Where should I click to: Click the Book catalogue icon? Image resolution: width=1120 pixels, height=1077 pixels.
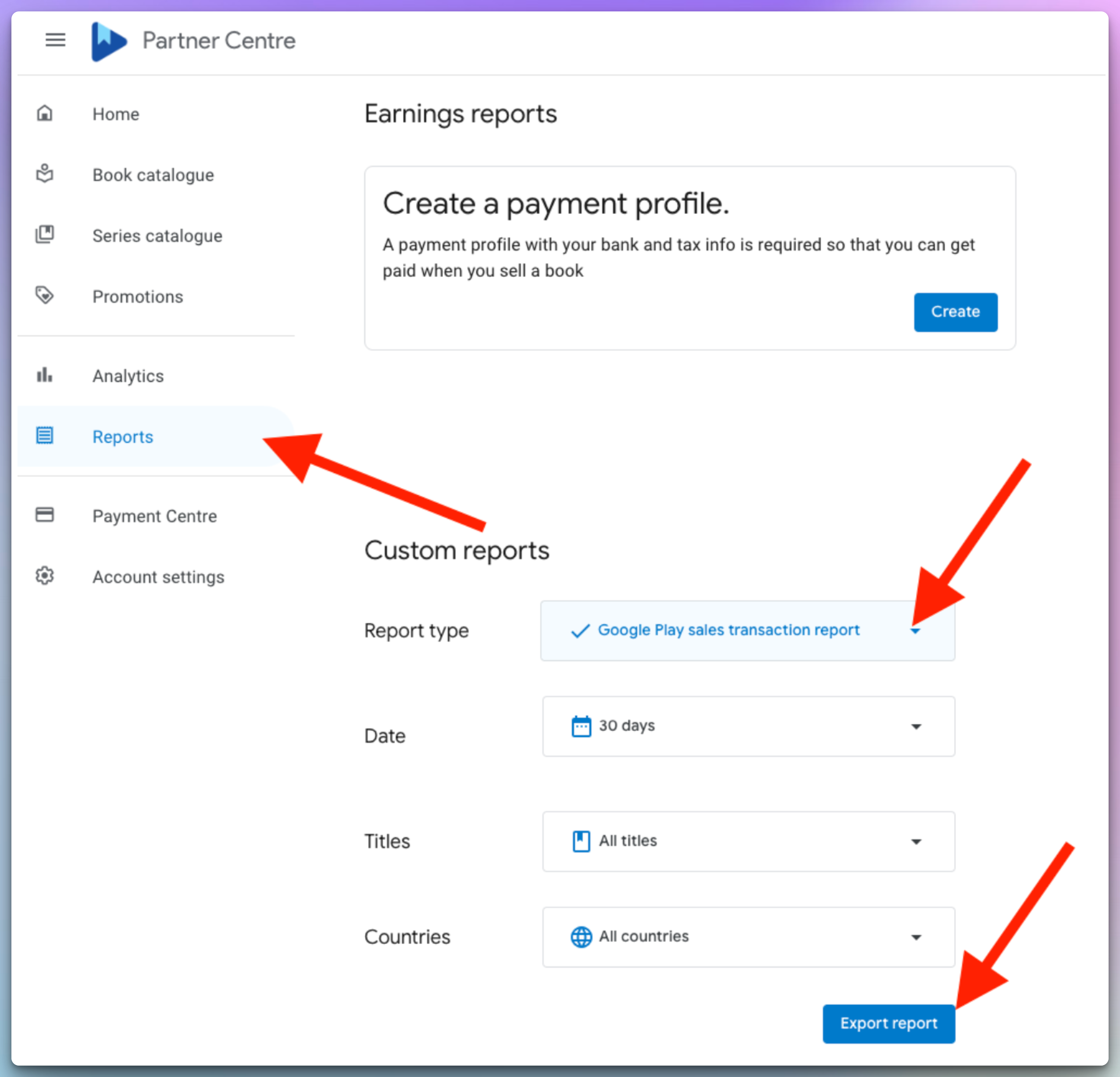(45, 174)
